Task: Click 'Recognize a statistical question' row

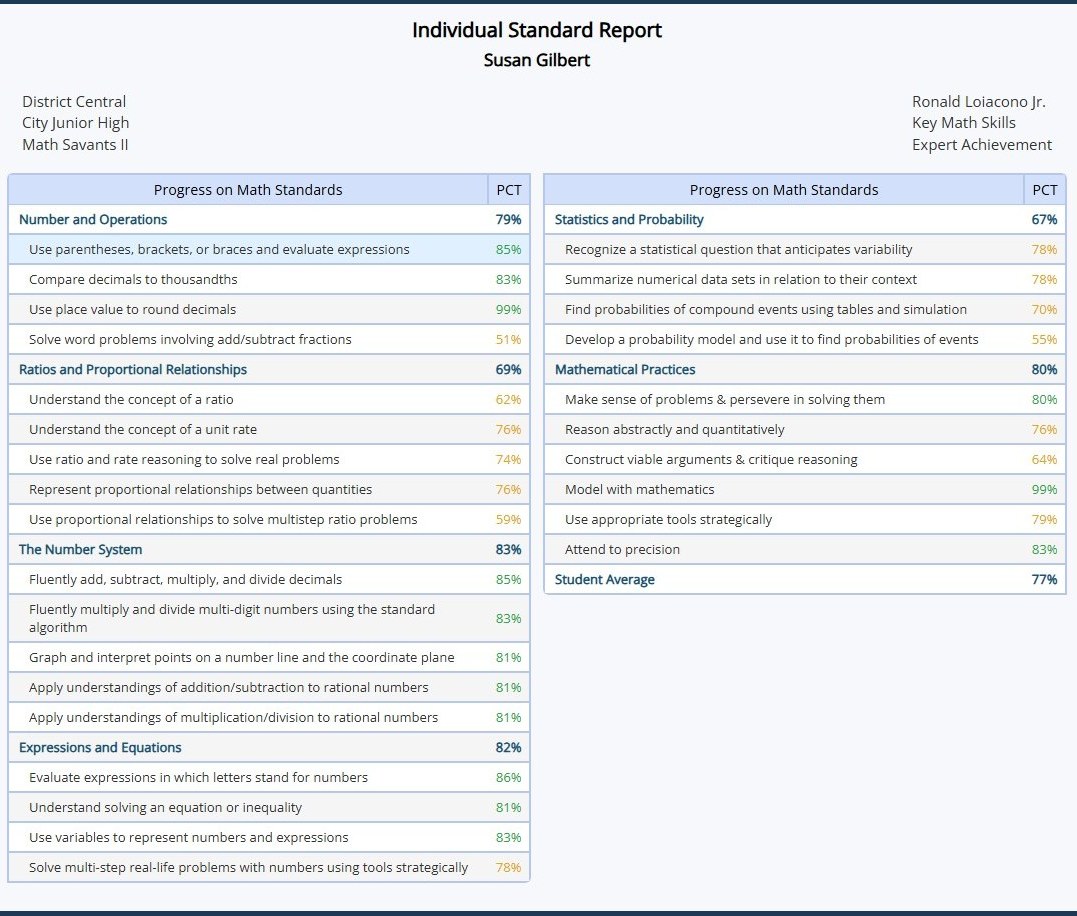Action: coord(804,249)
